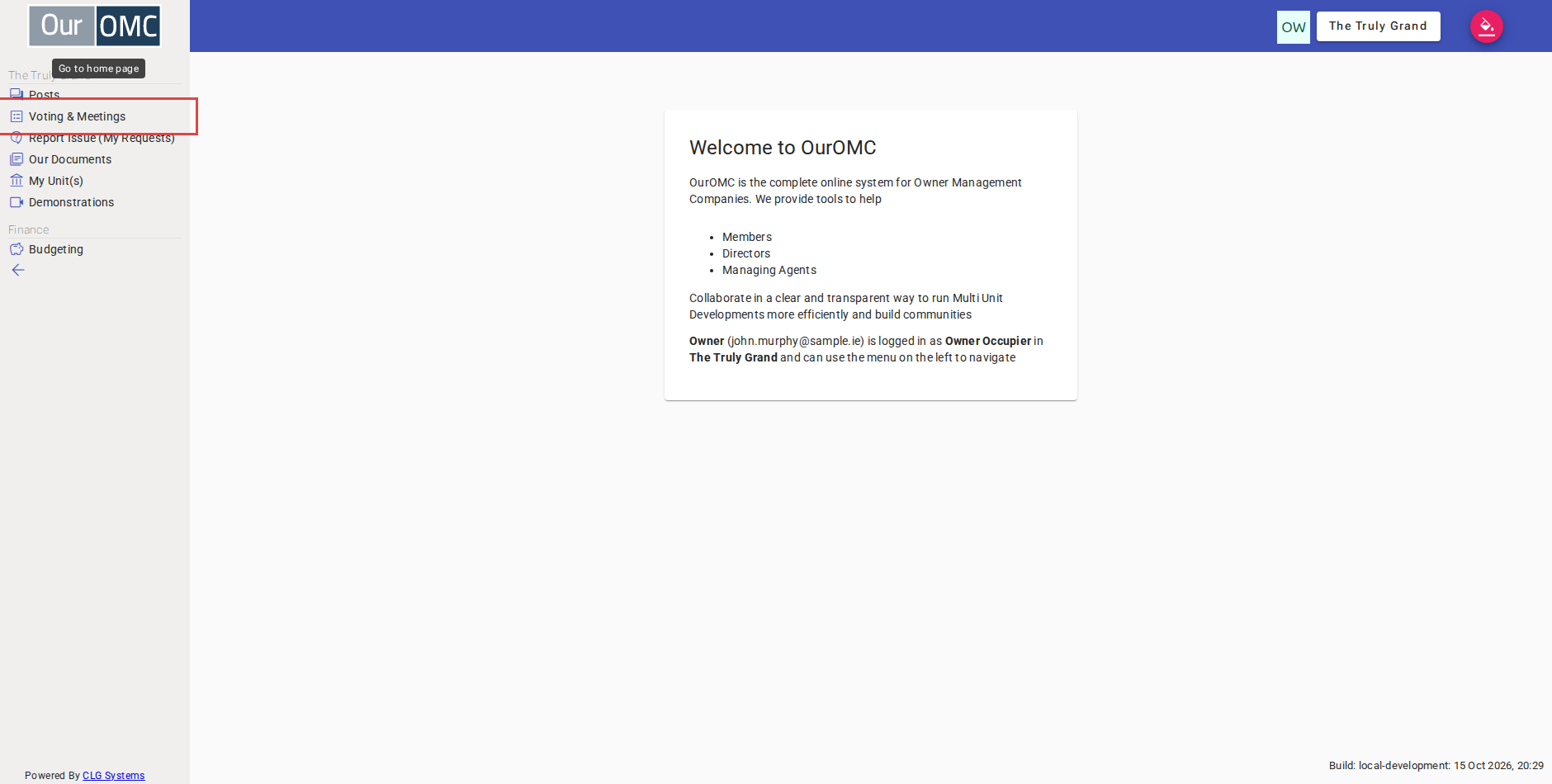The image size is (1552, 784).
Task: Open the Demonstrations menu item
Action: tap(95, 202)
